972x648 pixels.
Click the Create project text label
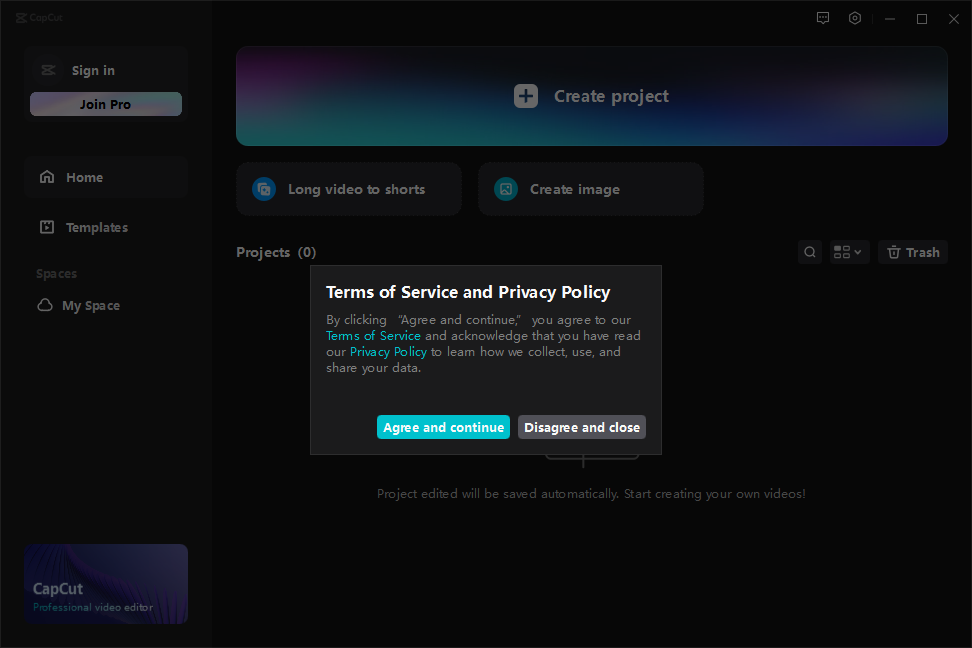click(x=611, y=96)
